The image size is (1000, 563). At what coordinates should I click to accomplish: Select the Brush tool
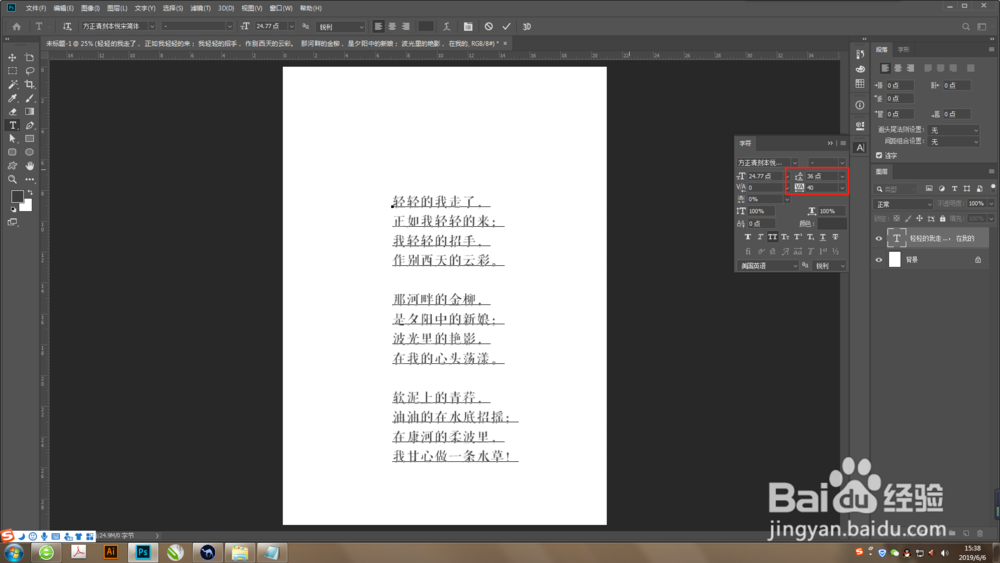tap(29, 98)
